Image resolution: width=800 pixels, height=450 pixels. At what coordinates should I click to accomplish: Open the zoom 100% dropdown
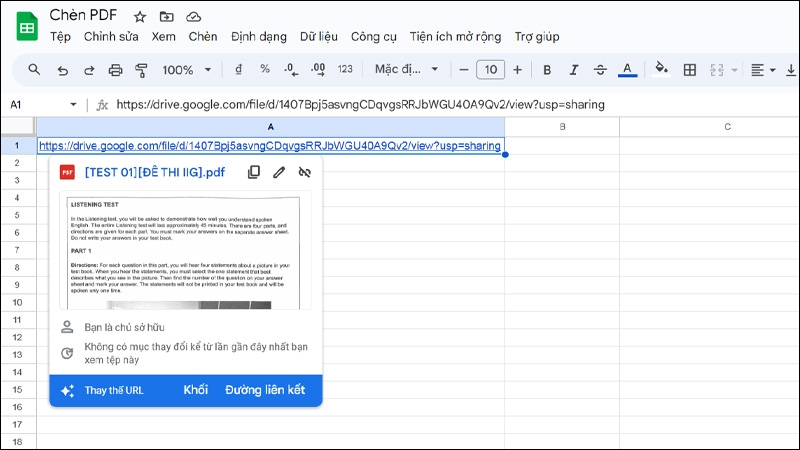186,70
